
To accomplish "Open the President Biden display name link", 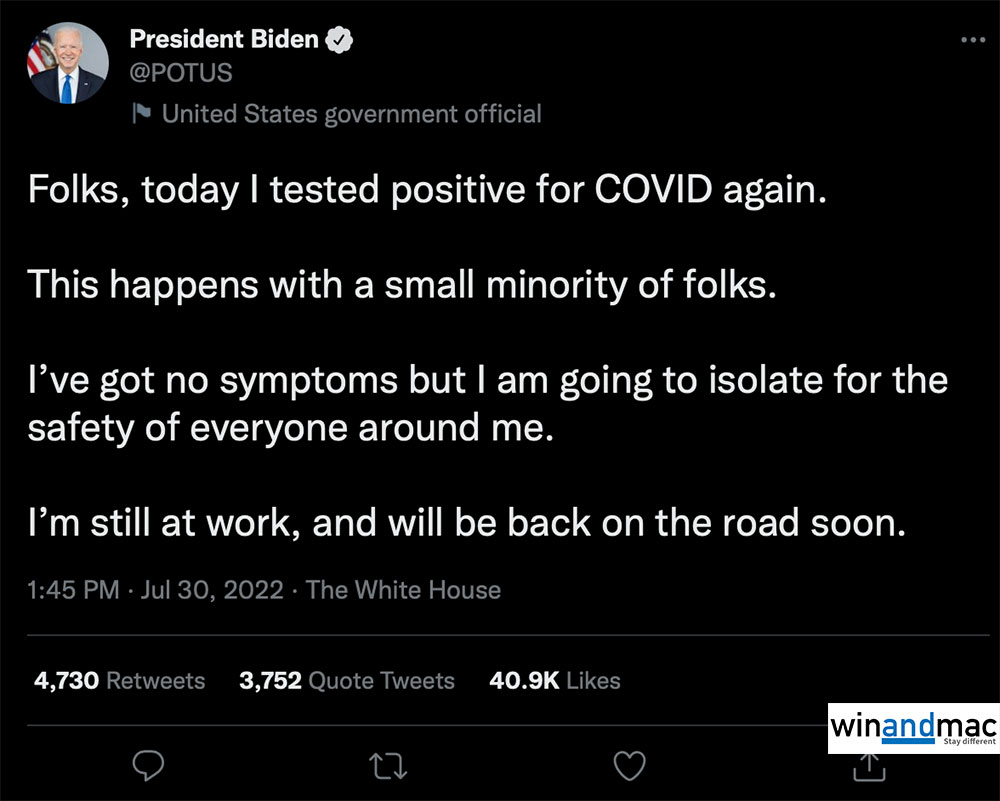I will click(224, 41).
